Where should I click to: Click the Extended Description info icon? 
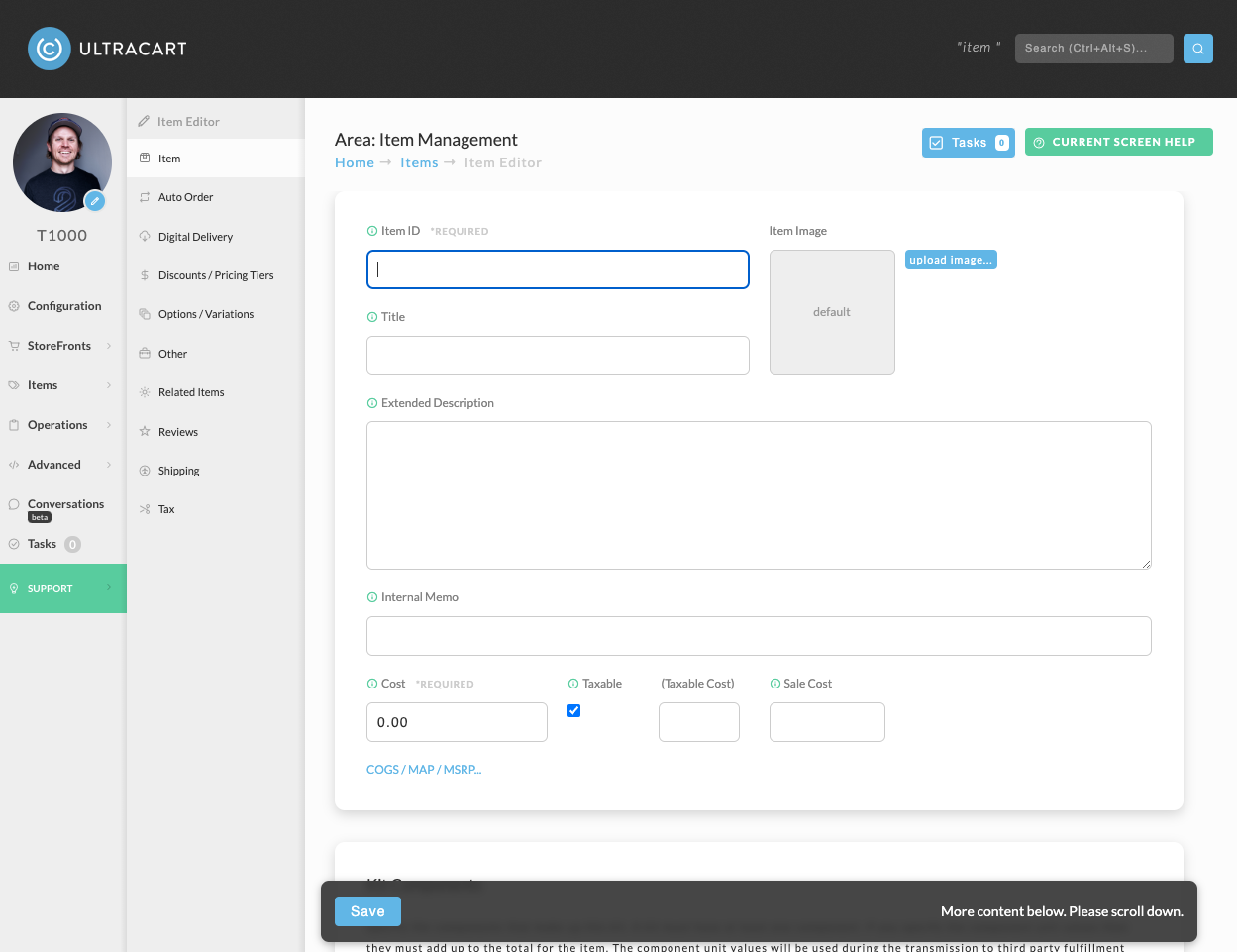coord(372,403)
